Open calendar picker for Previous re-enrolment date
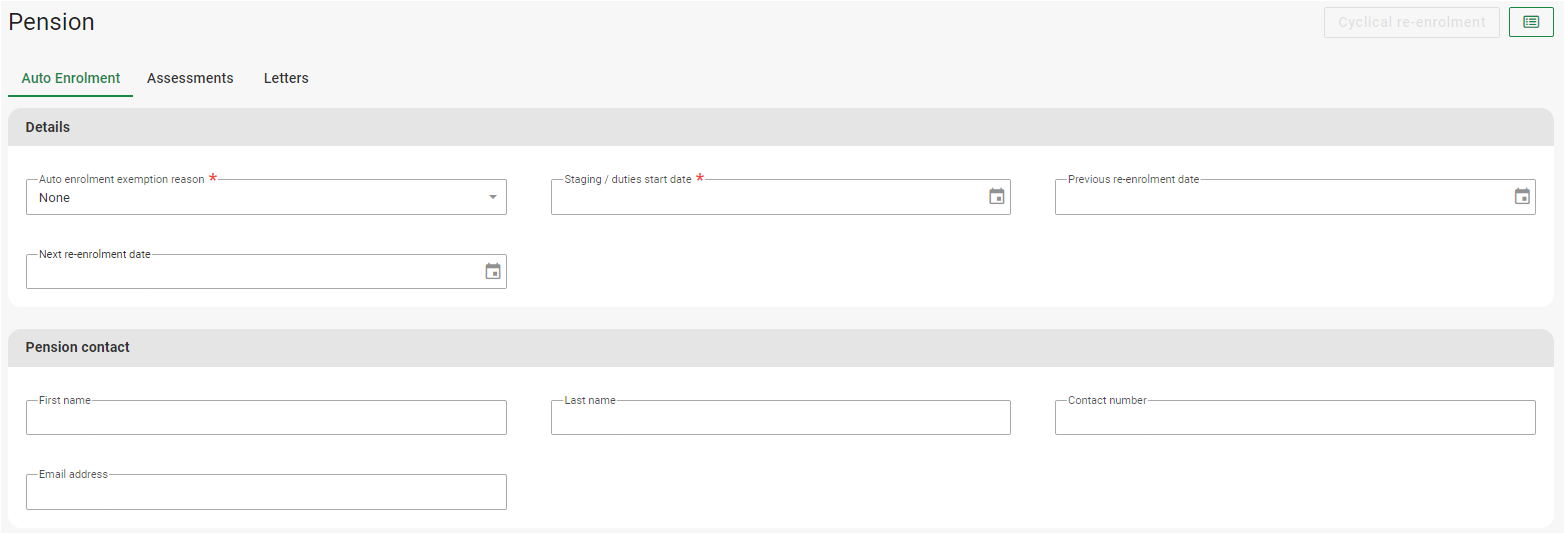This screenshot has height=534, width=1565. coord(1521,197)
